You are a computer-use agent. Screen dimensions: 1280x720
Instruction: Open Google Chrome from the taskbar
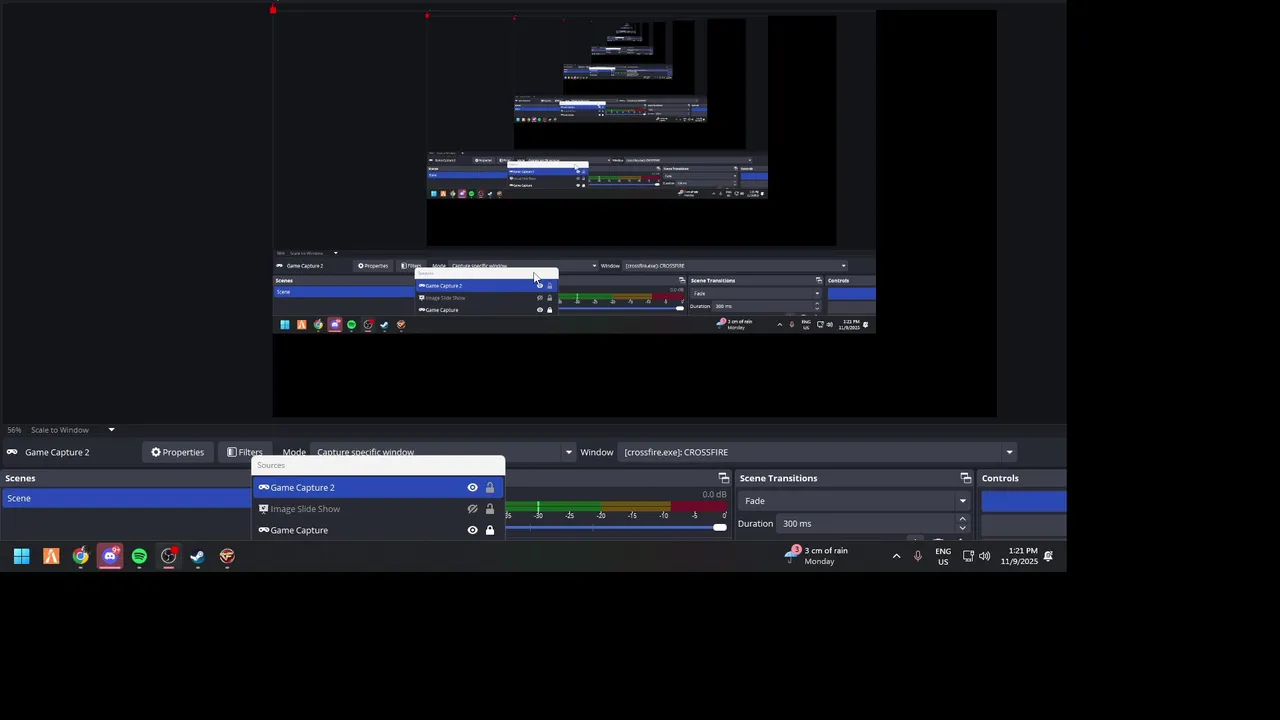[80, 557]
